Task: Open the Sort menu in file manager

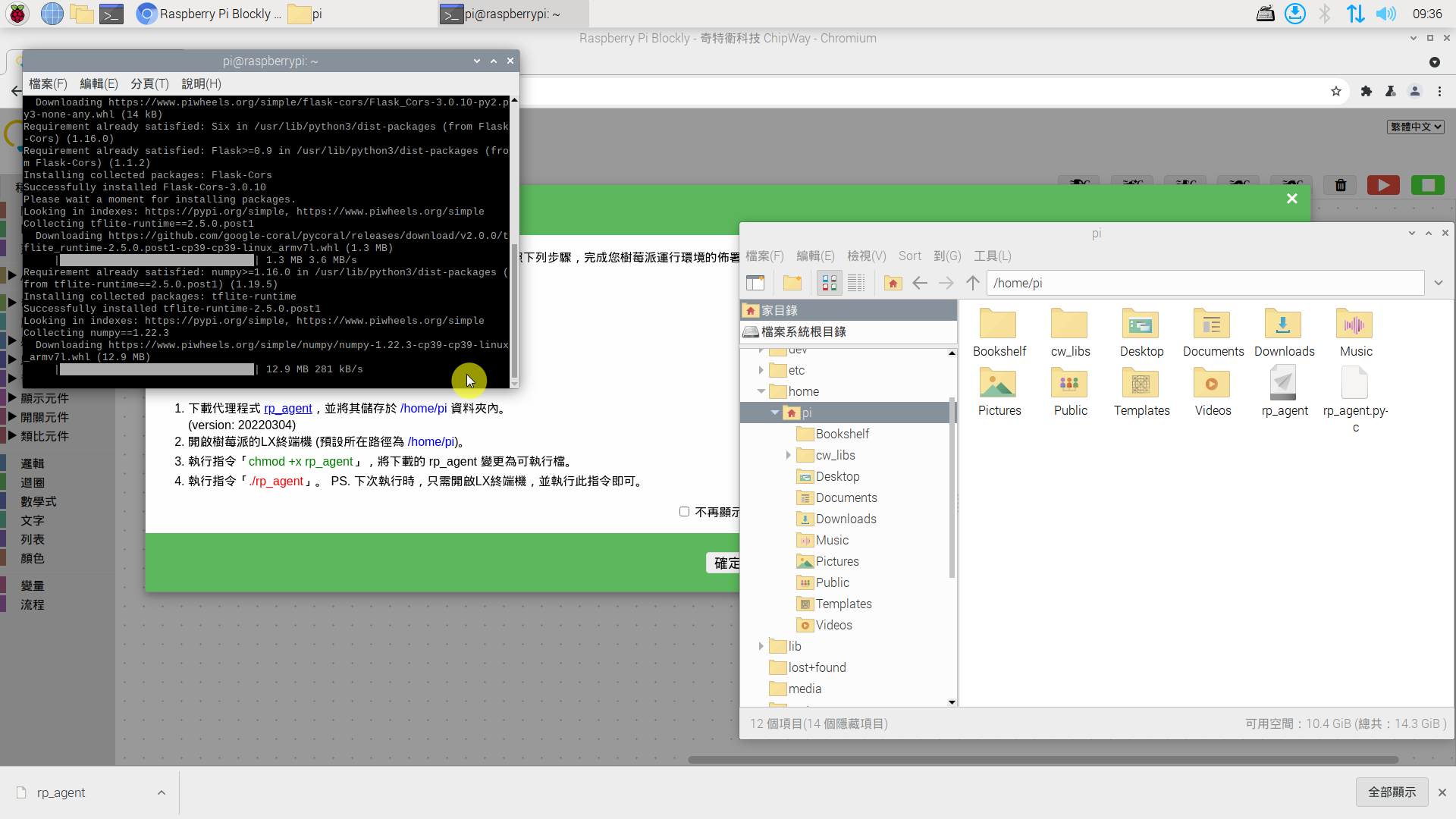Action: tap(909, 256)
